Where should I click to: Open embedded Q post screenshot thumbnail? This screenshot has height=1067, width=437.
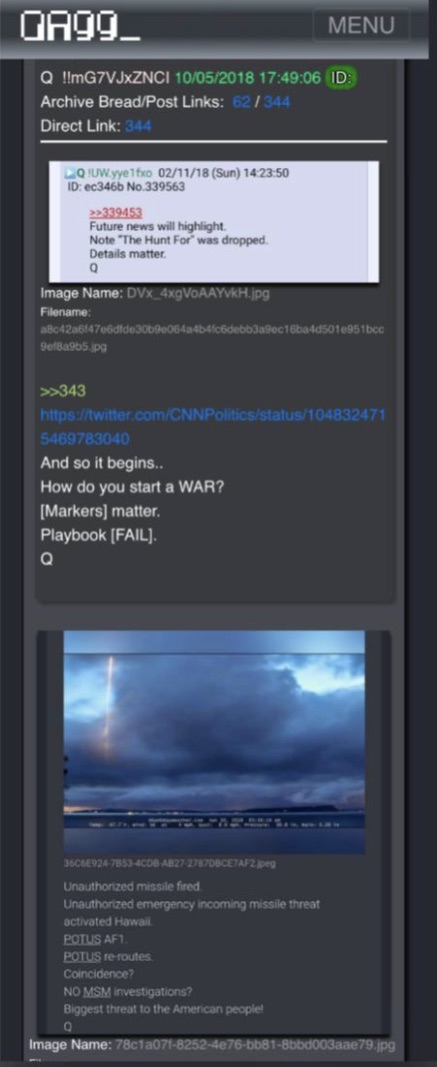[214, 222]
